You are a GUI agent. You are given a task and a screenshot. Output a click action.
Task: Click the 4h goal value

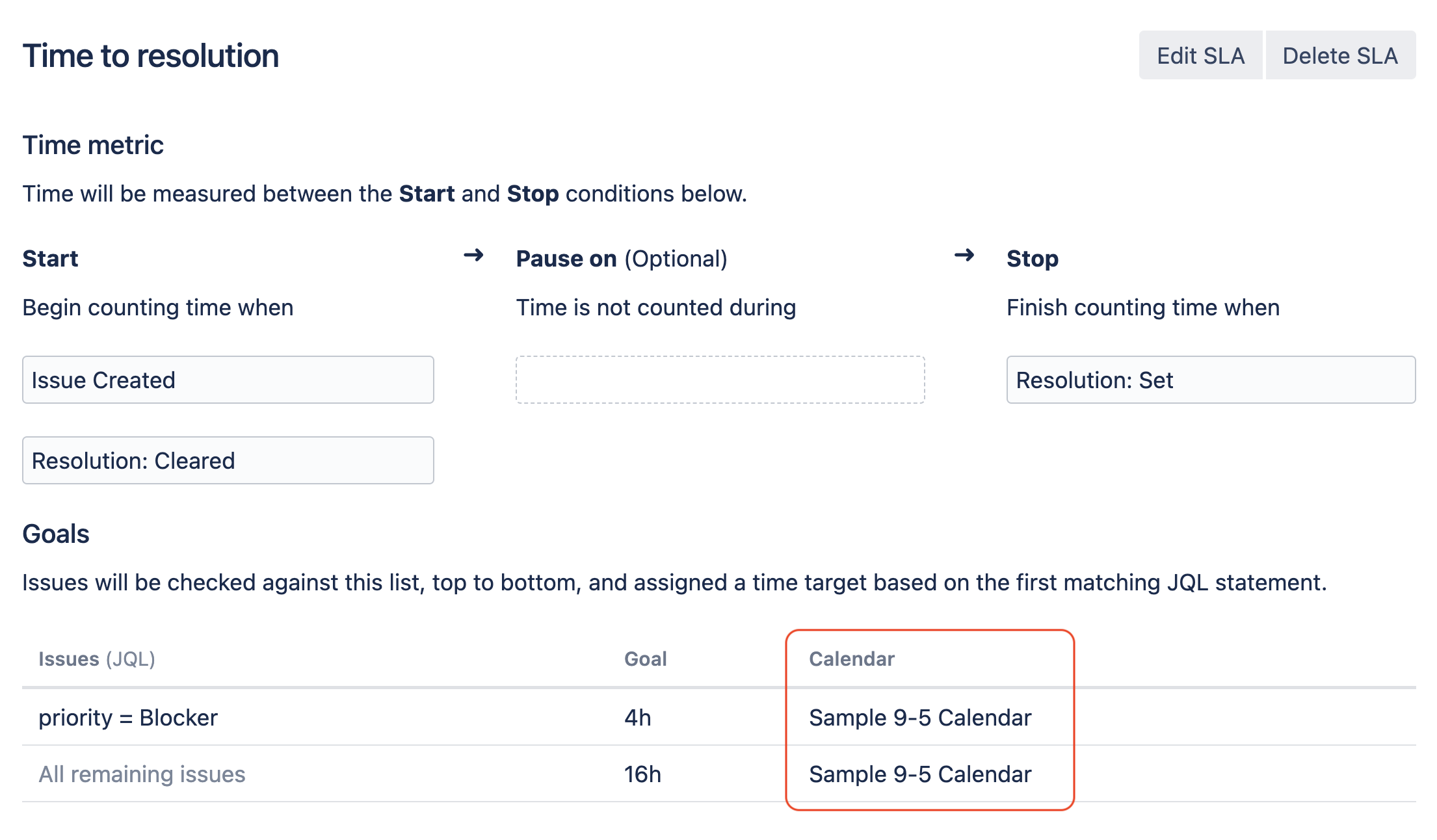click(637, 717)
